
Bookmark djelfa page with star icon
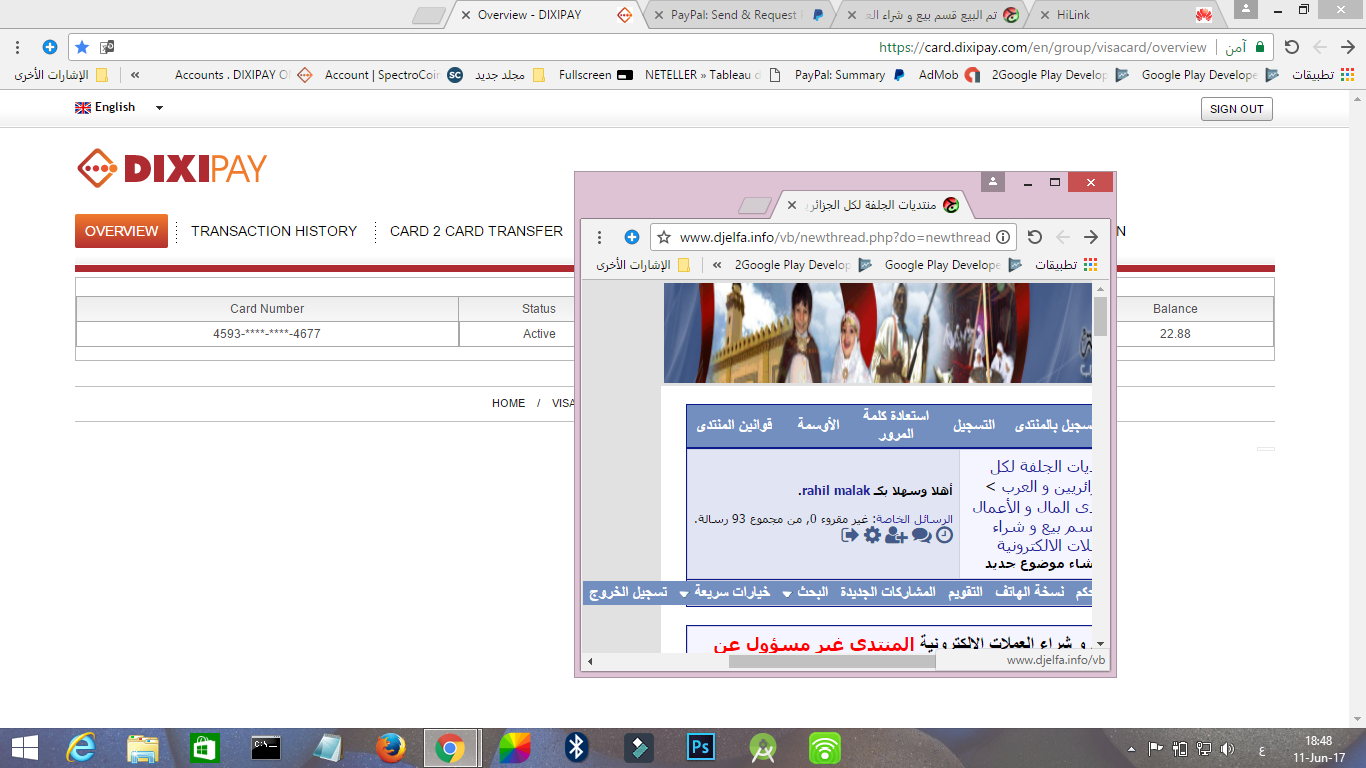[663, 237]
